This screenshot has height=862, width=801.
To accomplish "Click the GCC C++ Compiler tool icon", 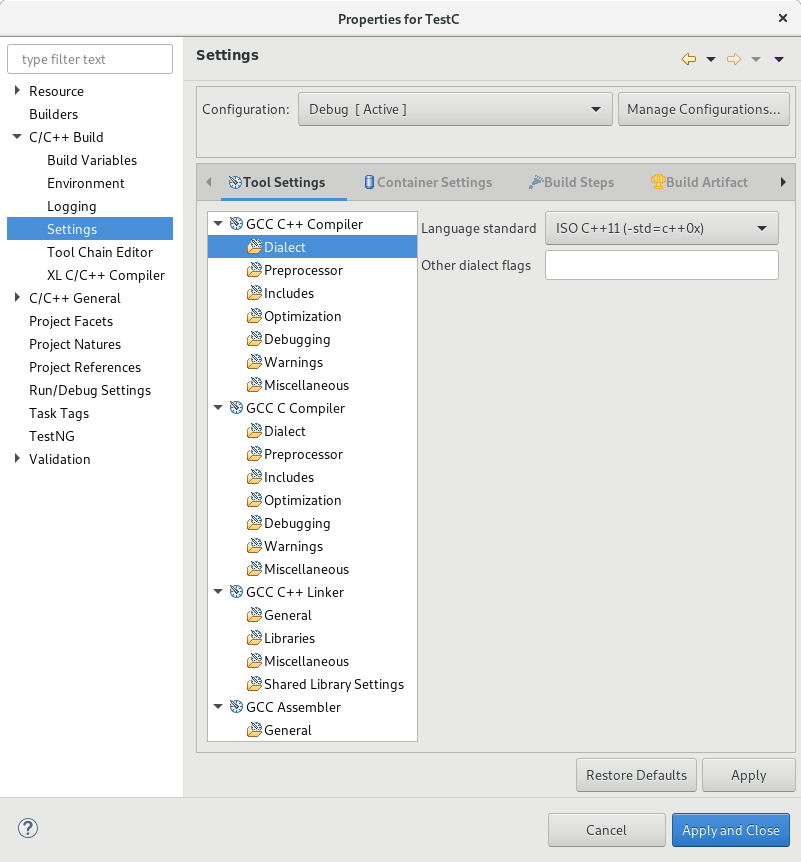I will click(x=236, y=224).
